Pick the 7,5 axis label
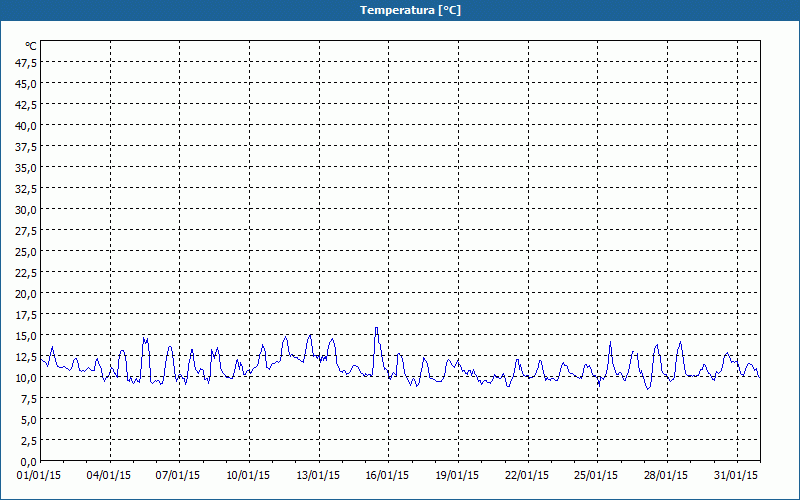 [29, 399]
